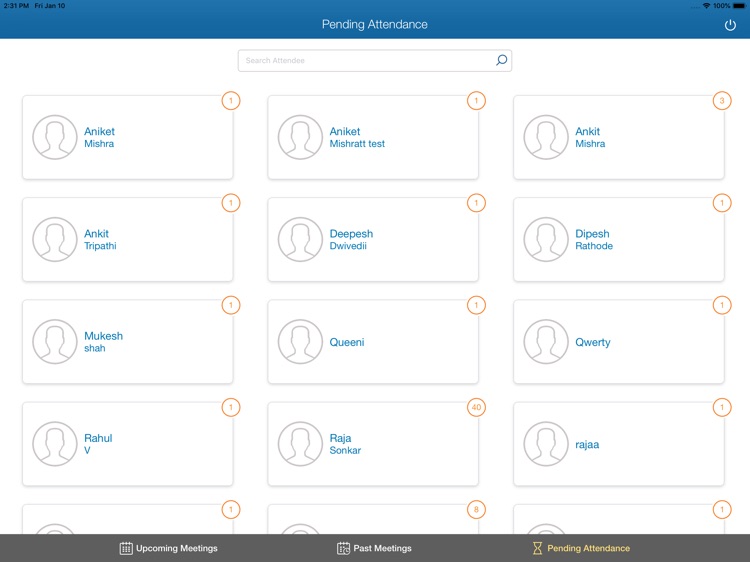The width and height of the screenshot is (750, 562).
Task: Click Qwerty's avatar icon
Action: point(546,342)
